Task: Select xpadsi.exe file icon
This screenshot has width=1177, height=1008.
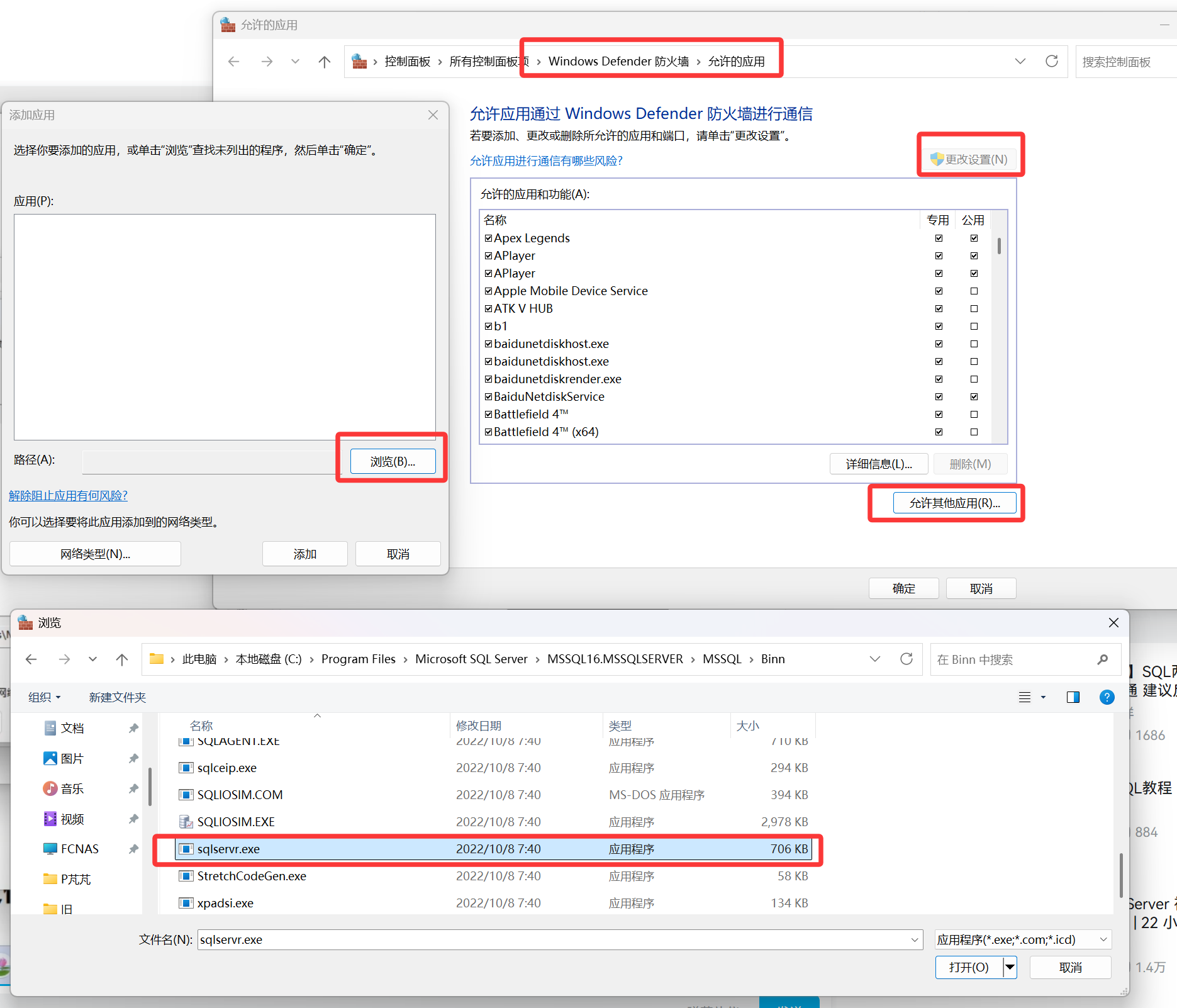Action: [186, 903]
